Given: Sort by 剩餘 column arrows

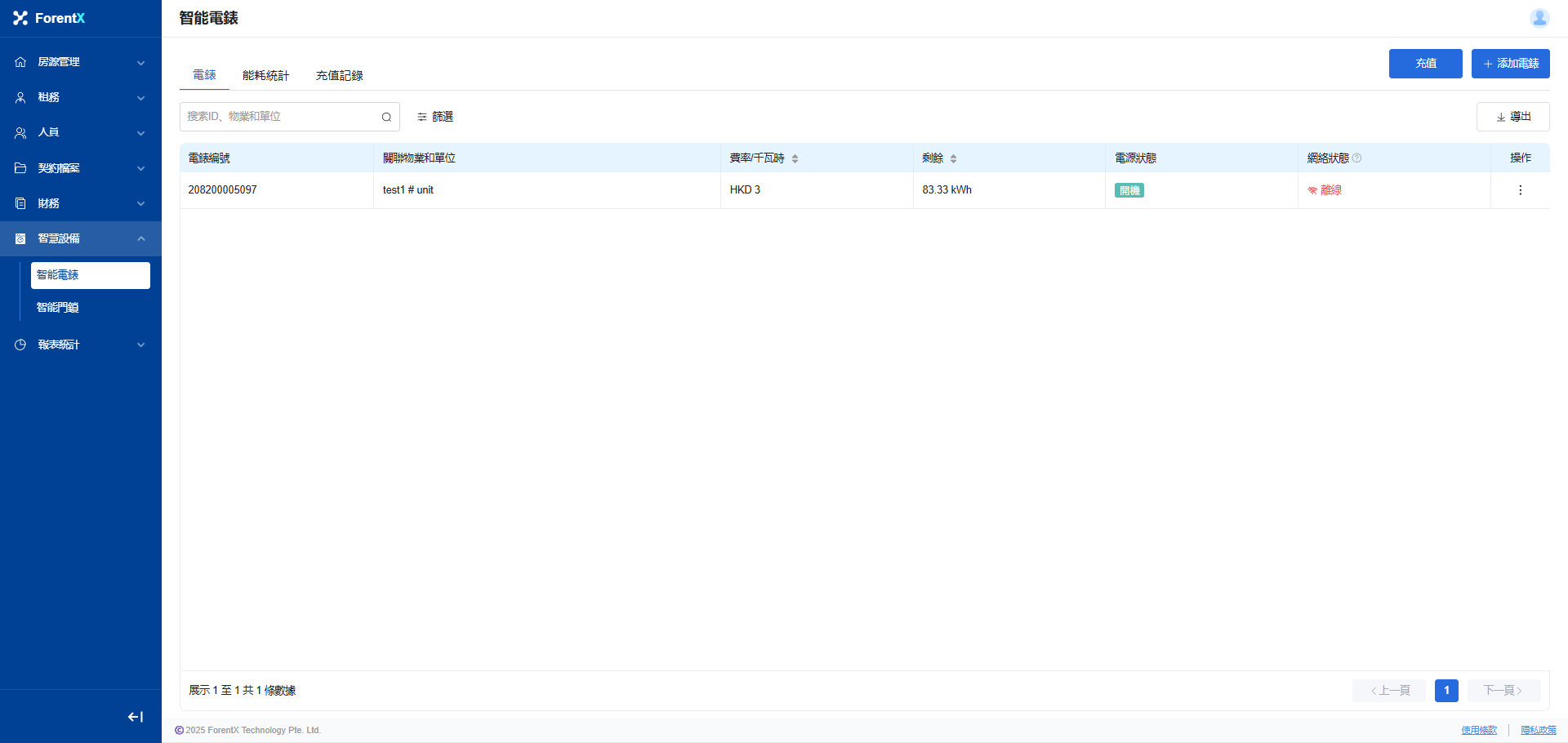Looking at the screenshot, I should click(953, 158).
